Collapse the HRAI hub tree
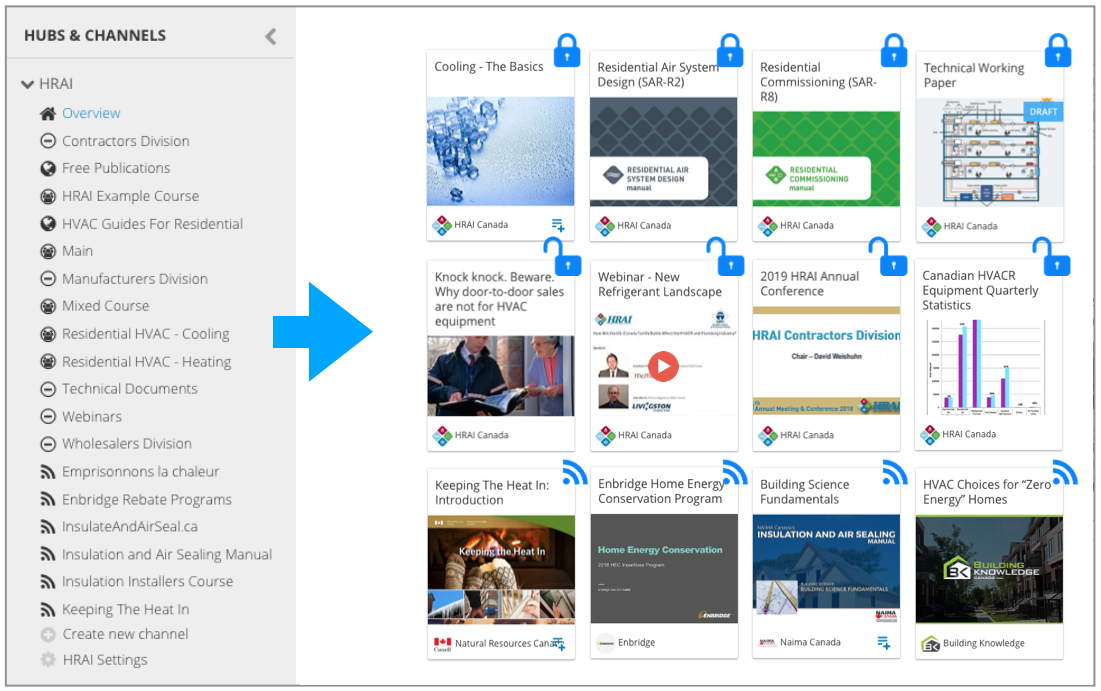This screenshot has width=1101, height=691. point(28,84)
